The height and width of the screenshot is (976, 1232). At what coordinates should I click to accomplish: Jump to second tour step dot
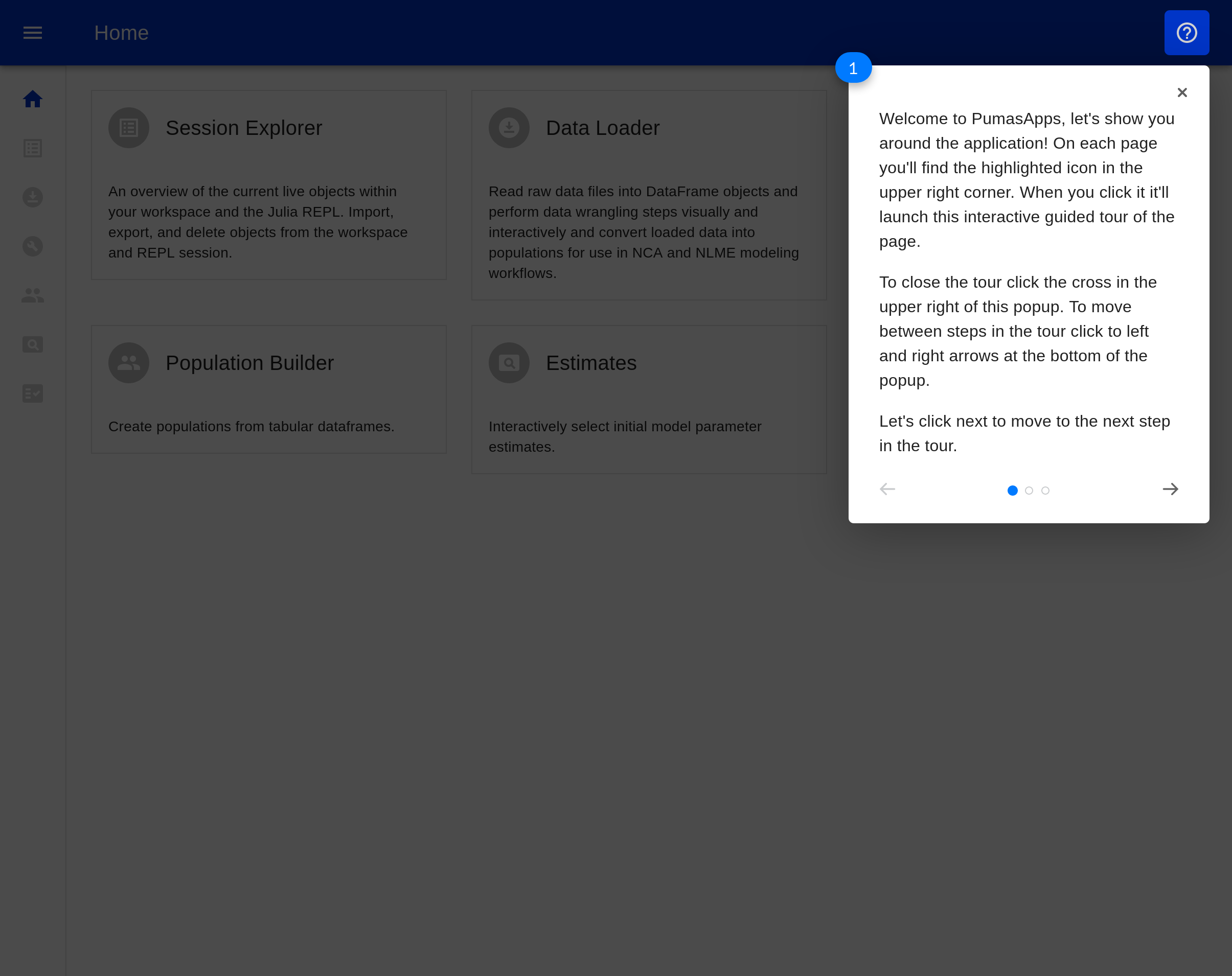[x=1029, y=491]
